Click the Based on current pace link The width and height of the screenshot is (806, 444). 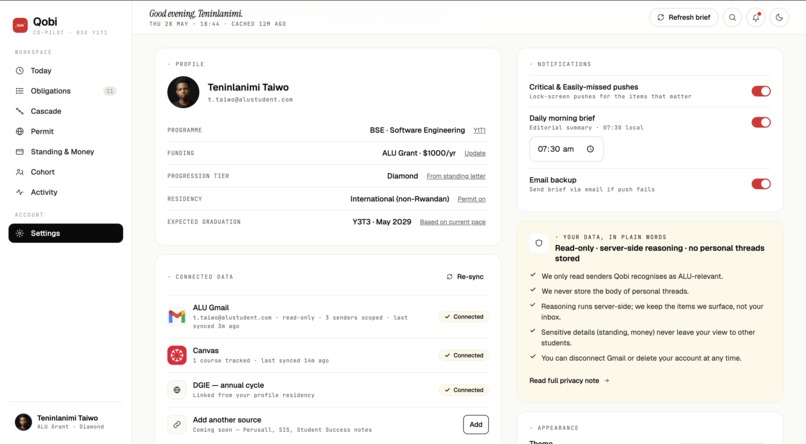coord(452,222)
